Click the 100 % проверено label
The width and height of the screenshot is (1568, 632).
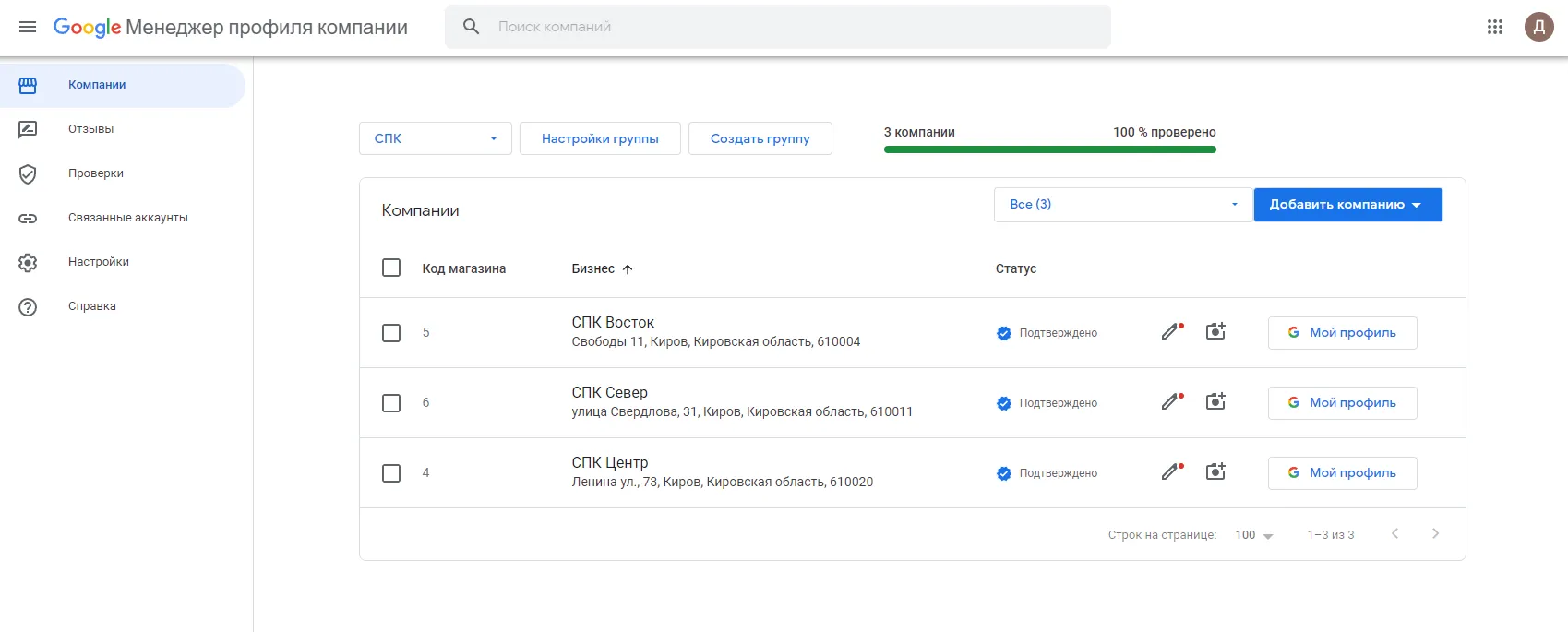(1165, 132)
